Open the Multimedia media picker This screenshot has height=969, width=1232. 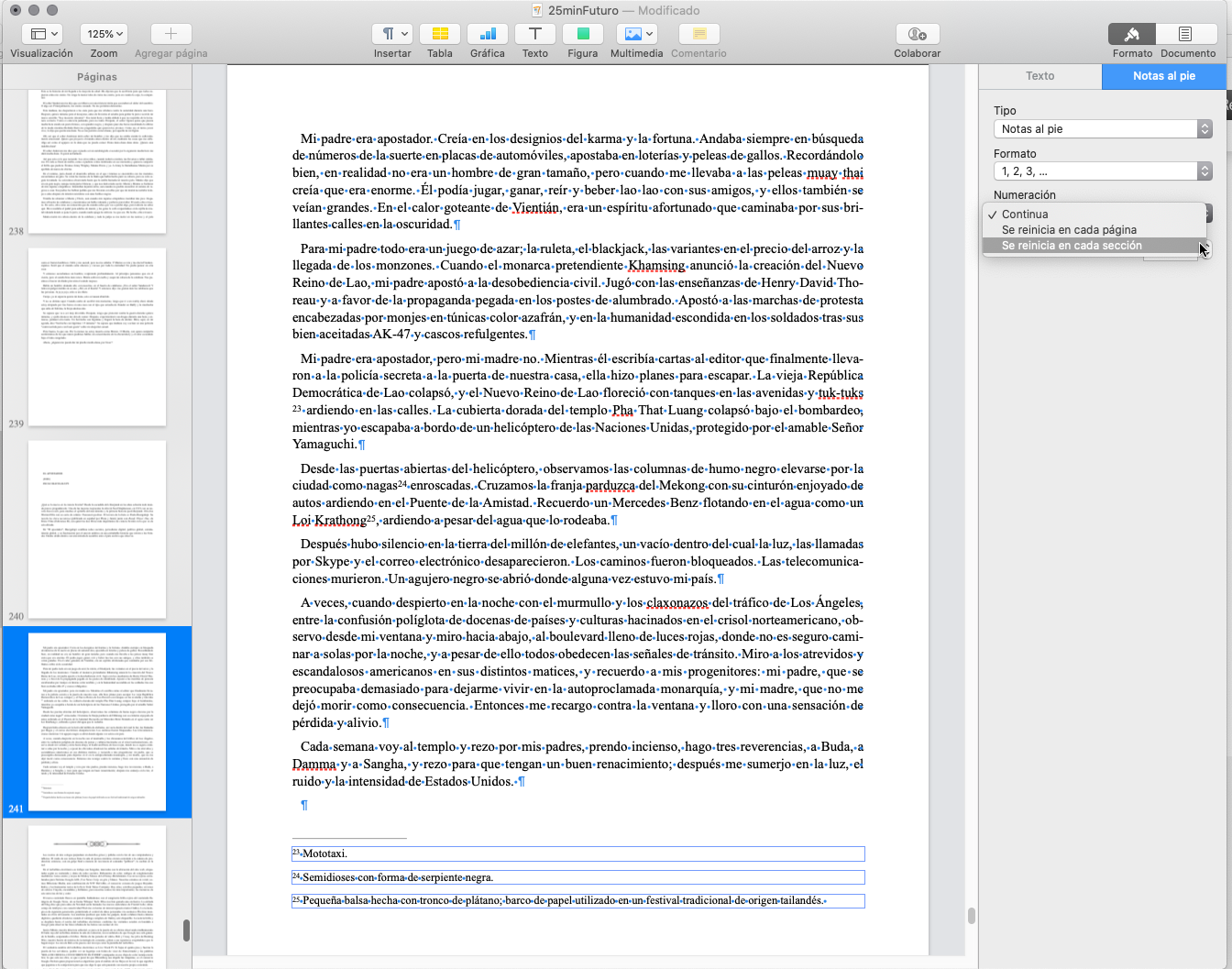[x=636, y=34]
